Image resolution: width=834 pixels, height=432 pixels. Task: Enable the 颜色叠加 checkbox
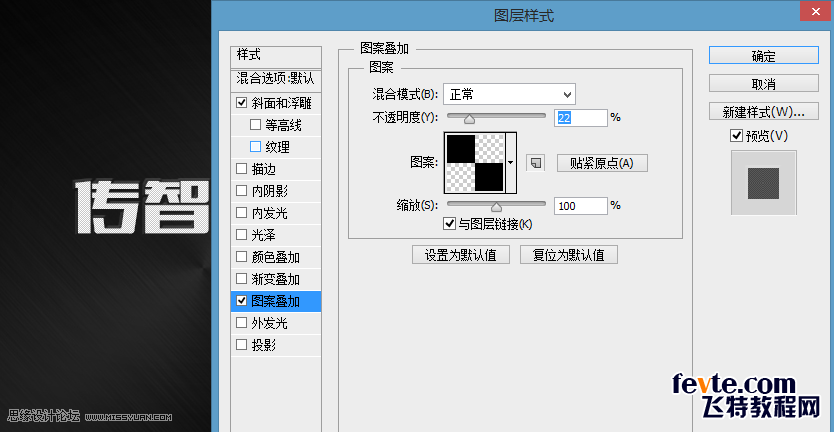[x=241, y=257]
